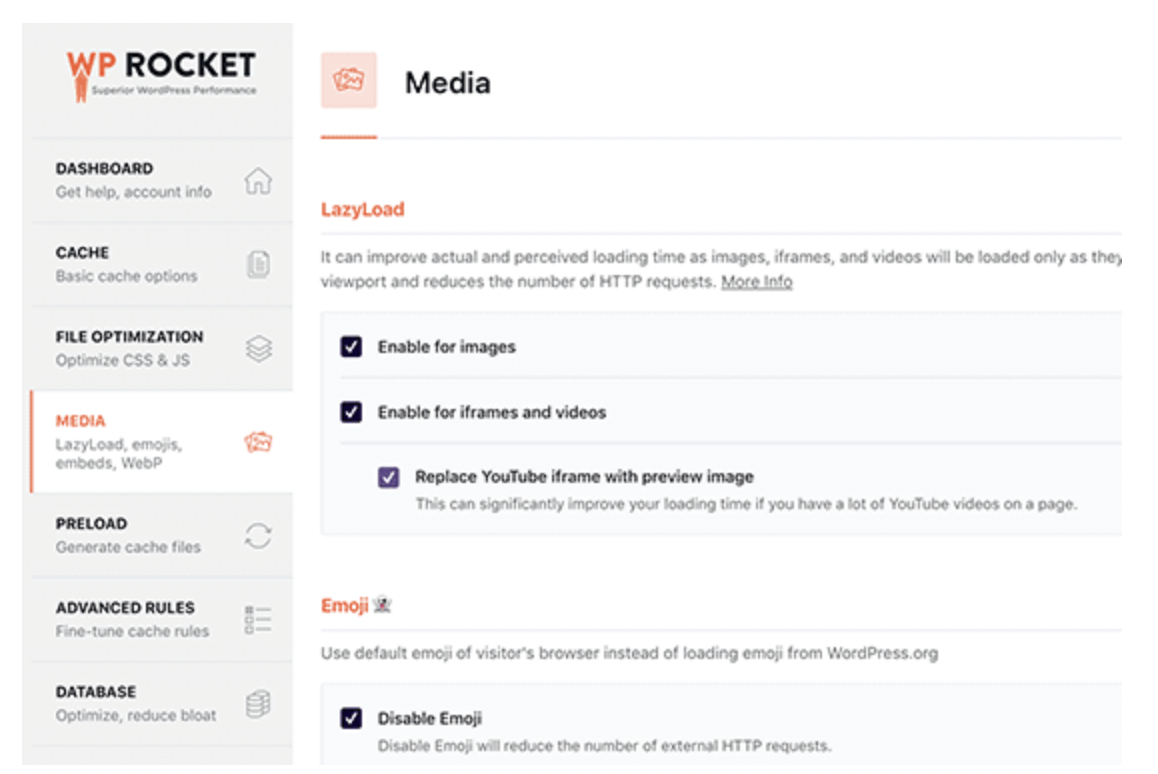Screen dimensions: 1158x774
Task: Click the 'Enable for images' label
Action: tap(447, 347)
